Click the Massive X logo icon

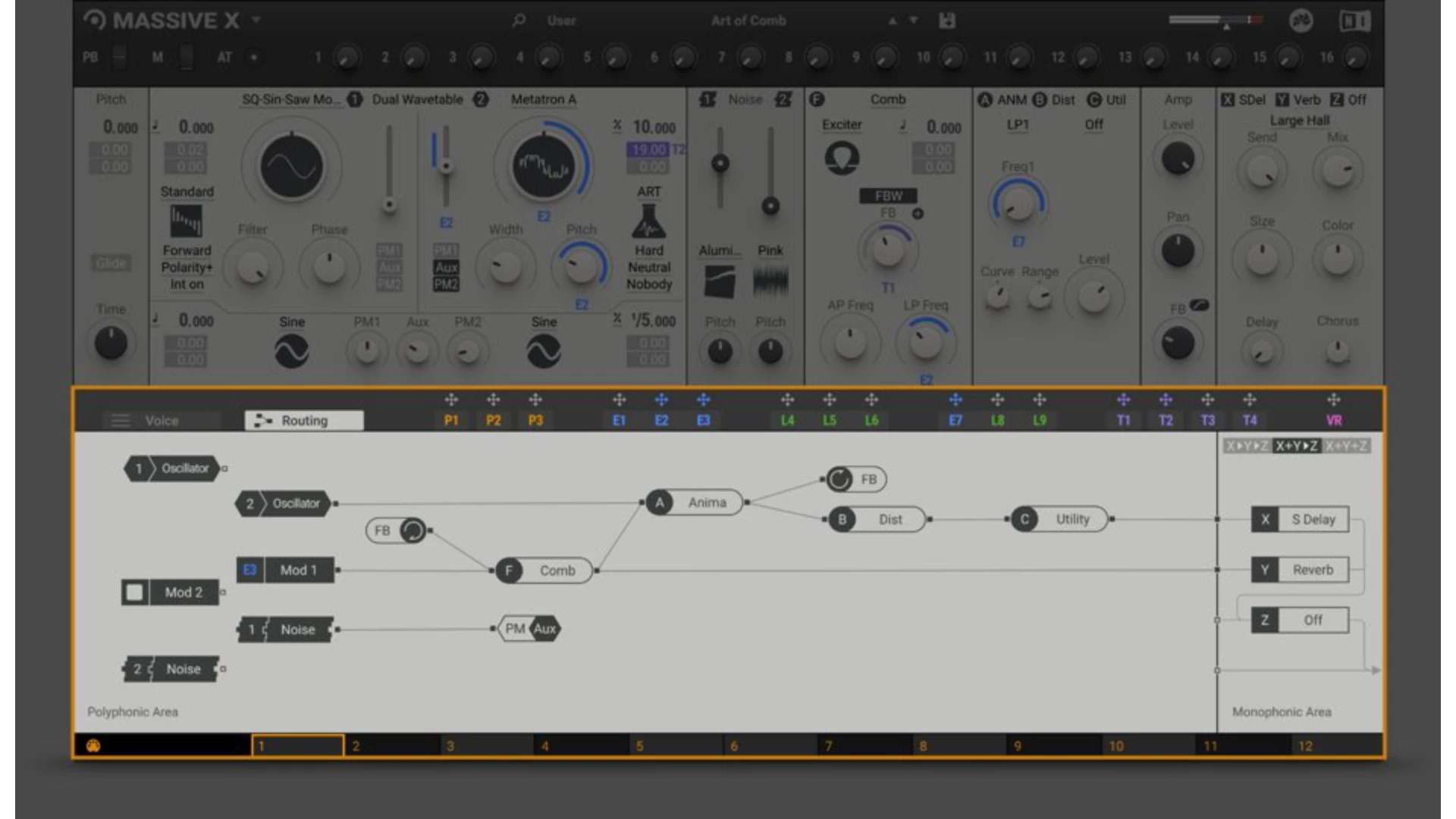click(95, 20)
